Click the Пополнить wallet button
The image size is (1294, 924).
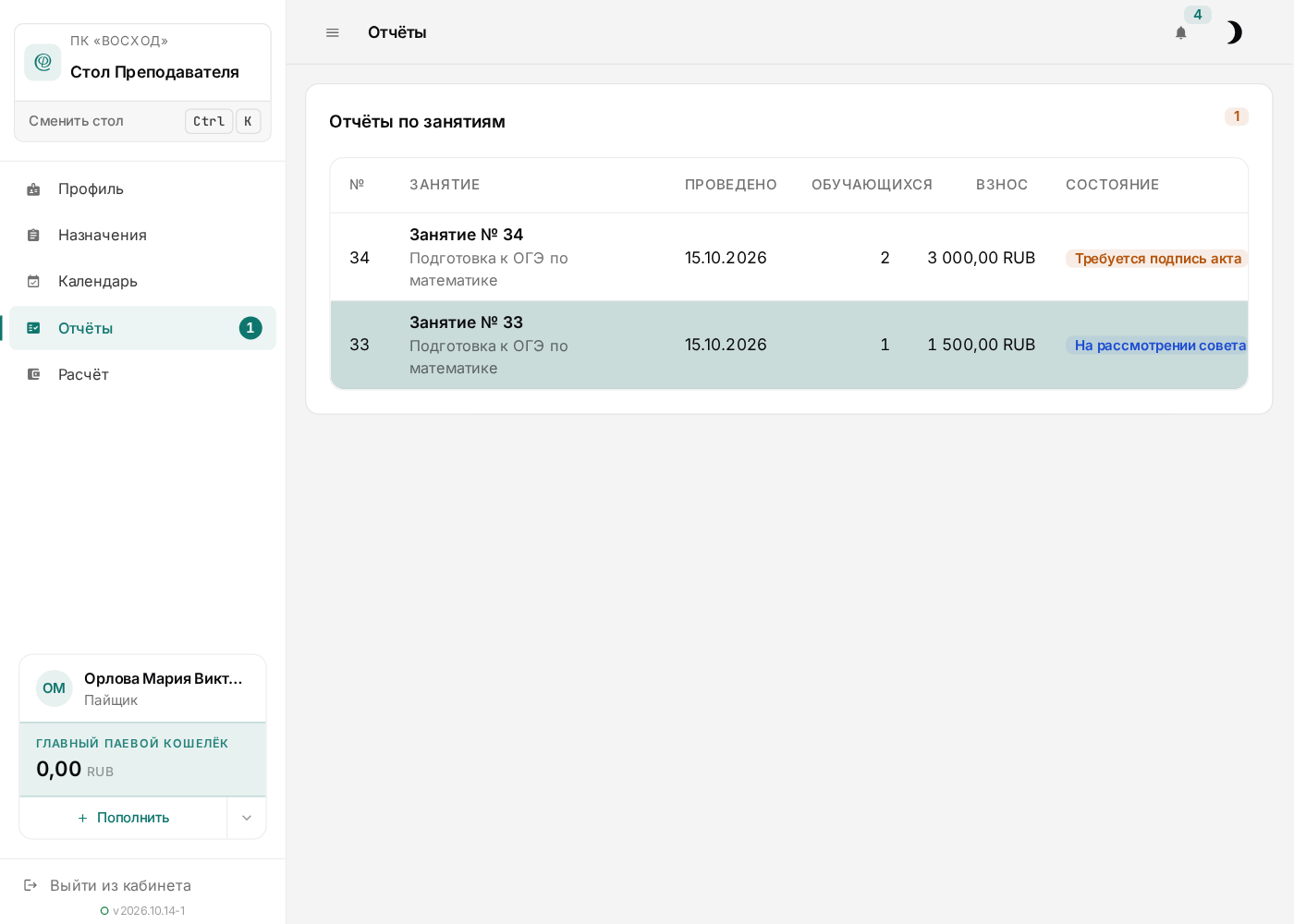coord(123,818)
